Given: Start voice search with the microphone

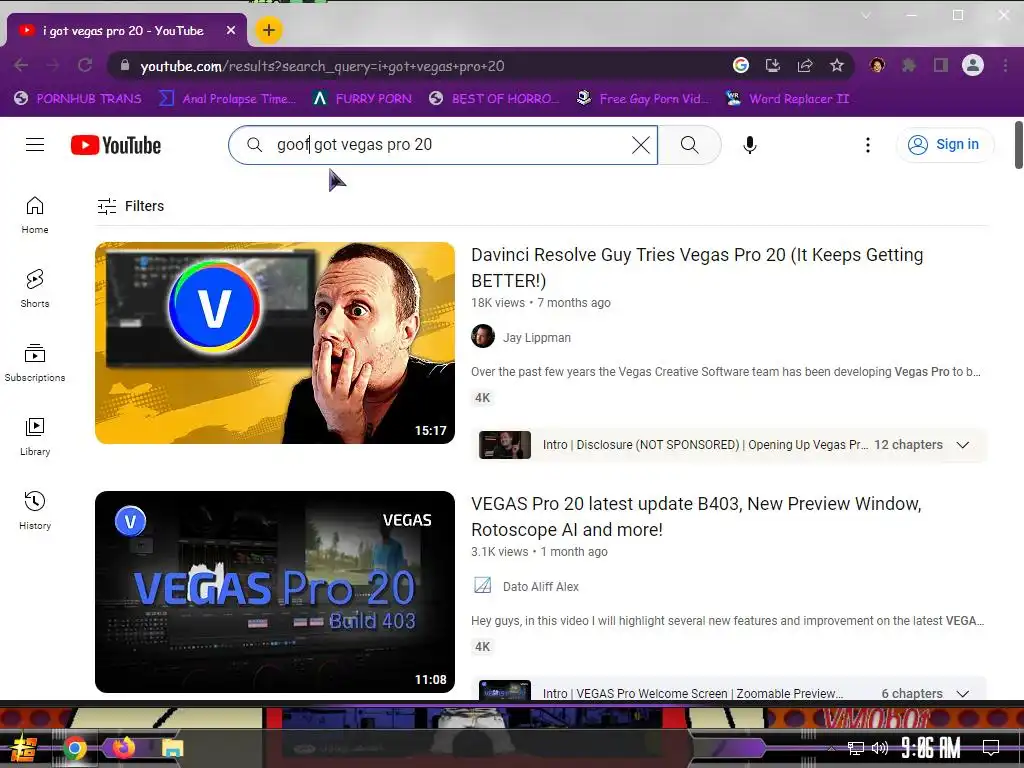Looking at the screenshot, I should tap(750, 145).
